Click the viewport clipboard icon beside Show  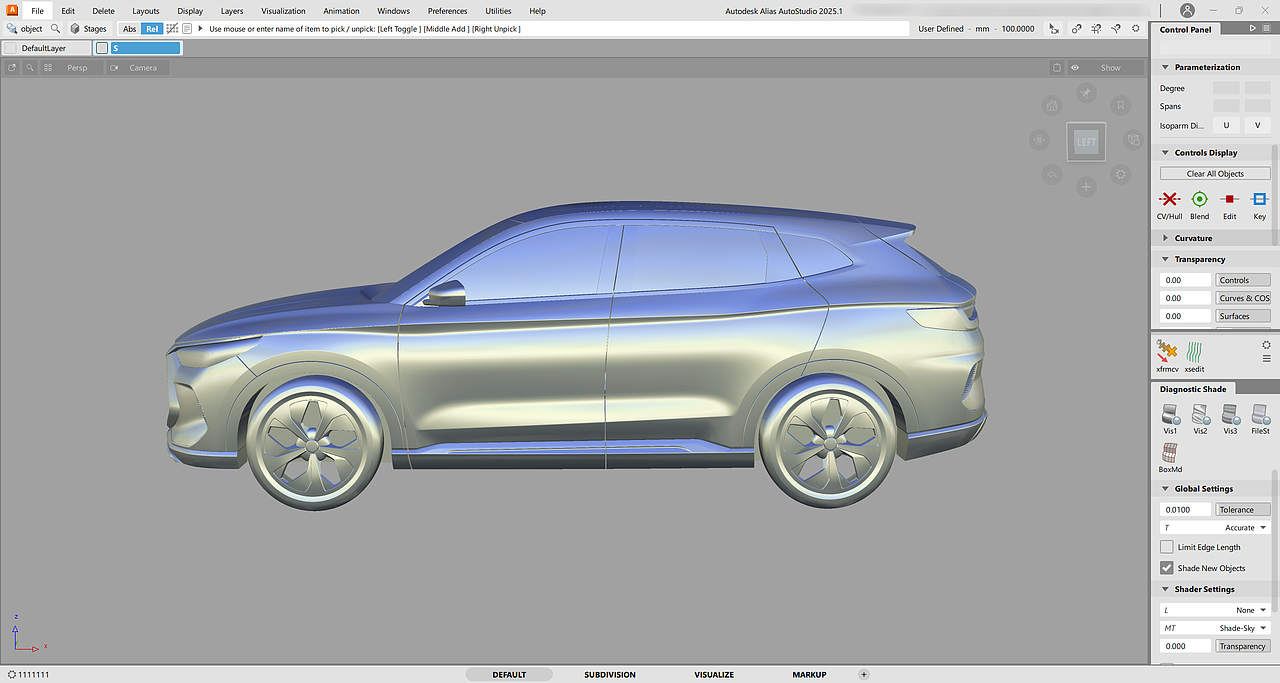tap(1057, 68)
